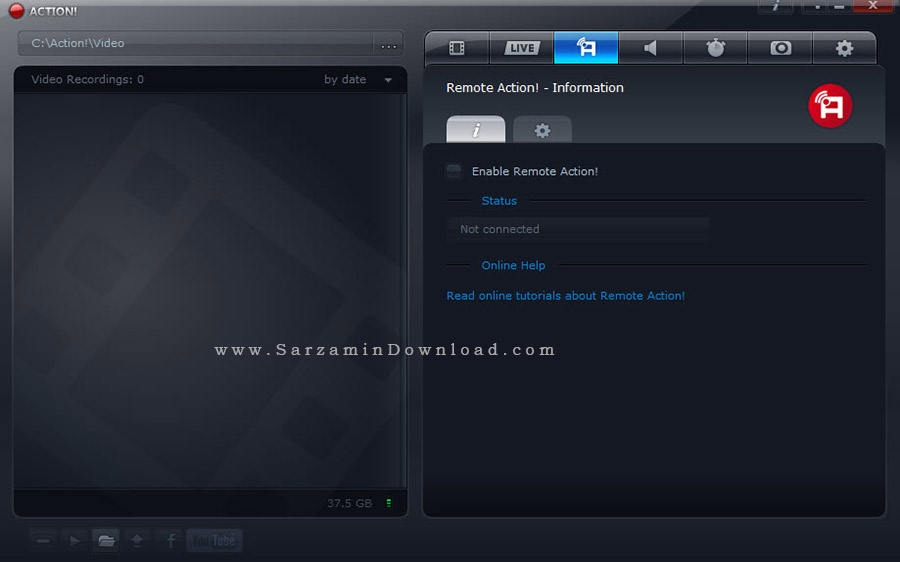Open the Screenshot camera tab

[x=780, y=48]
